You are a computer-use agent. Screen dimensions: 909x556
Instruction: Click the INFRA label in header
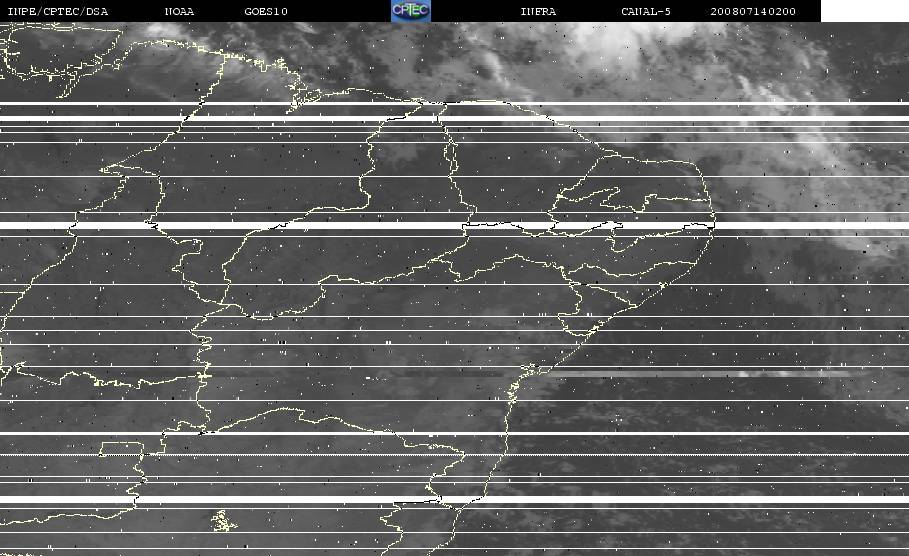[x=538, y=11]
